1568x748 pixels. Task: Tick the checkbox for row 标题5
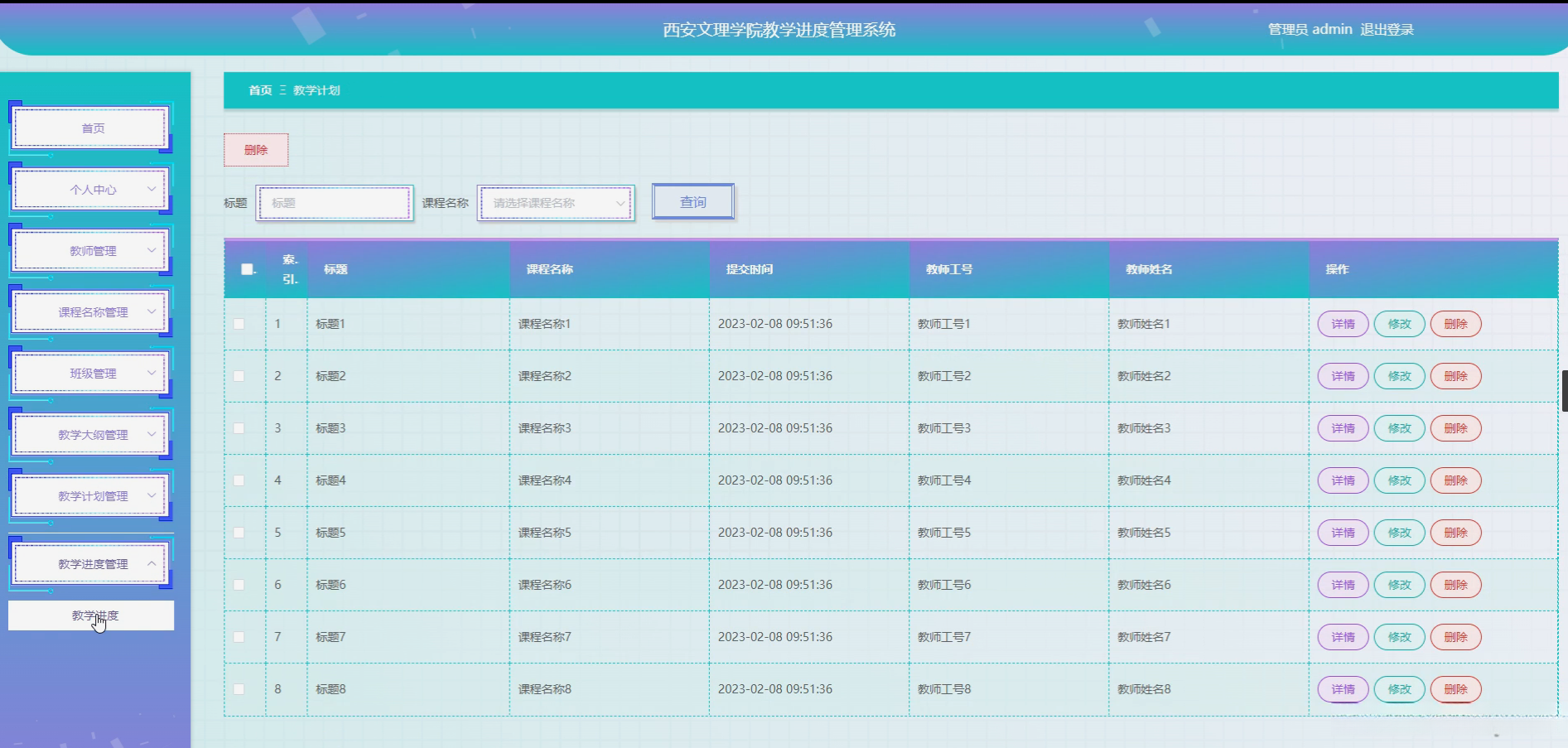(x=239, y=533)
